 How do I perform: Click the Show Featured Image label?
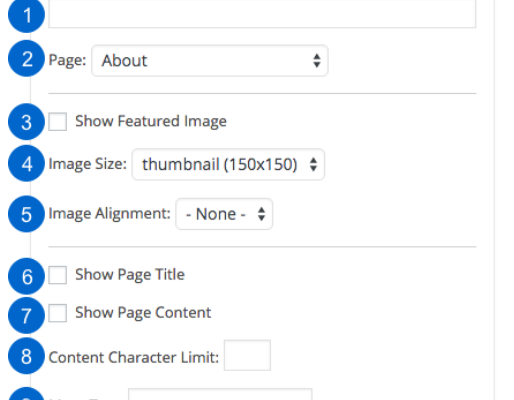[x=151, y=121]
